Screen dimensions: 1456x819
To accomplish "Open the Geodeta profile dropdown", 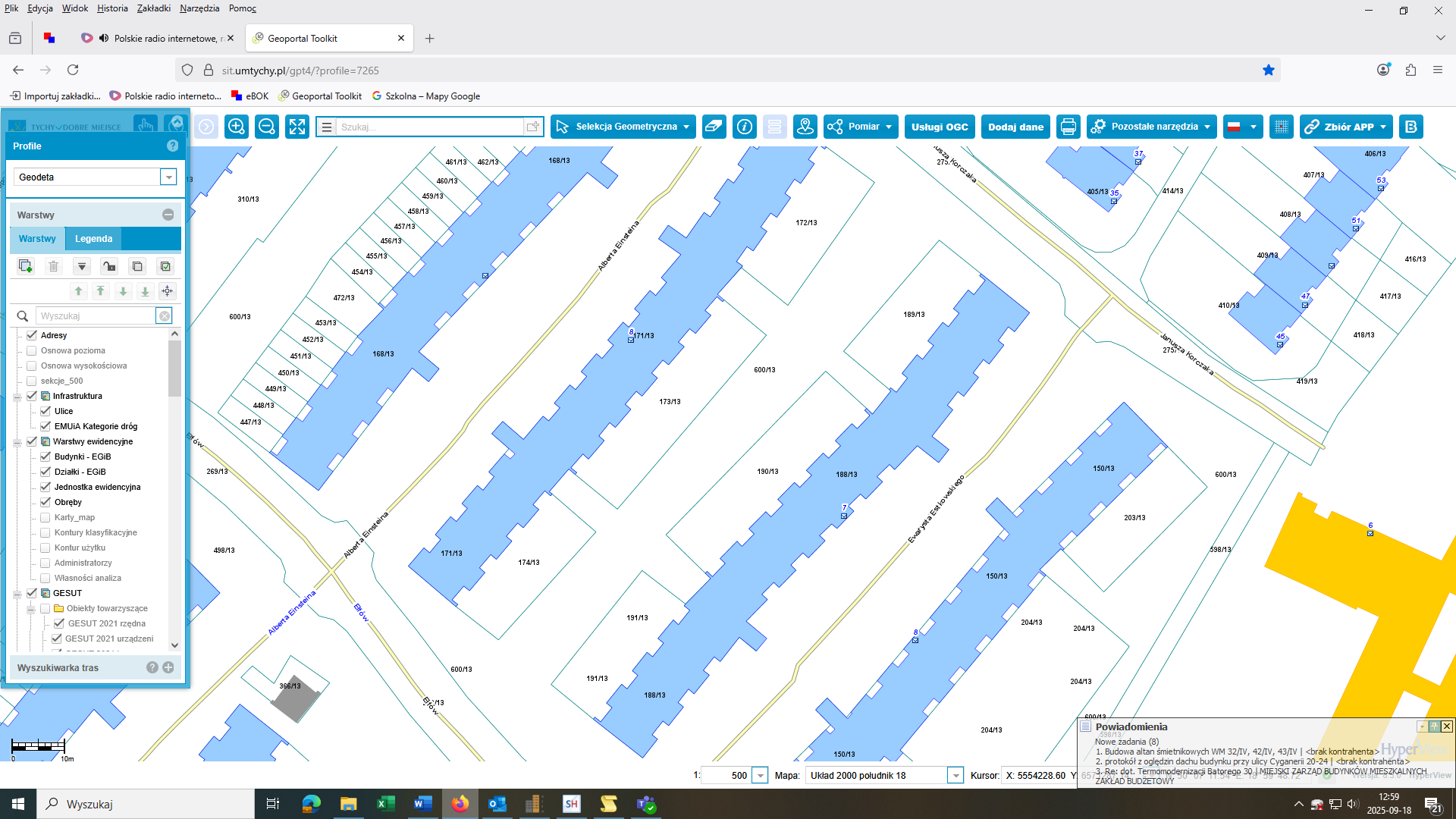I will coord(168,177).
